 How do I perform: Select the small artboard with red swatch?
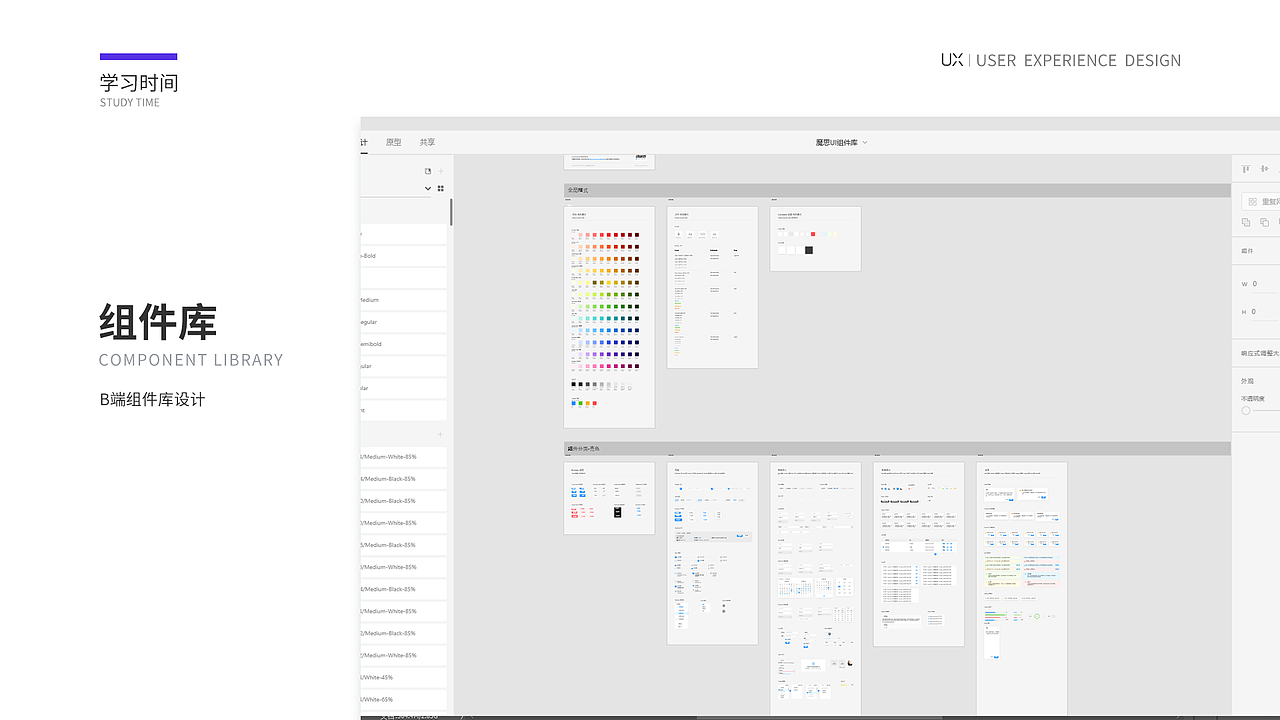click(x=815, y=238)
